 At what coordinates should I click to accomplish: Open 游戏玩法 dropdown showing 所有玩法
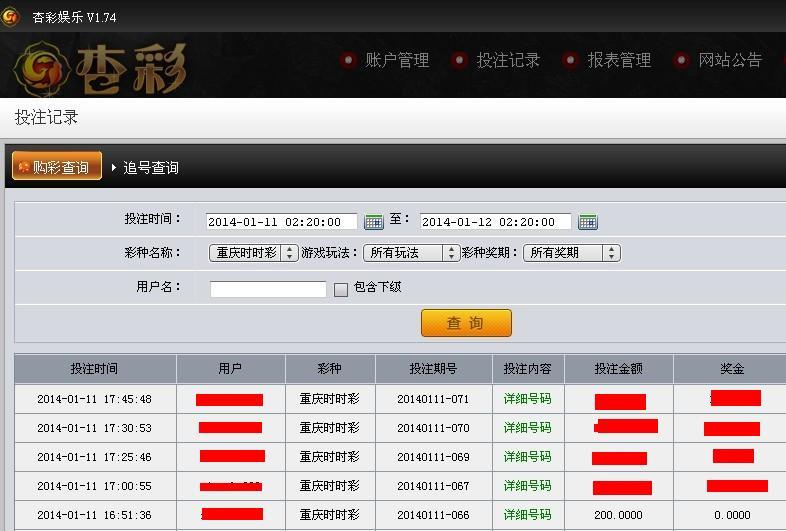tap(411, 253)
